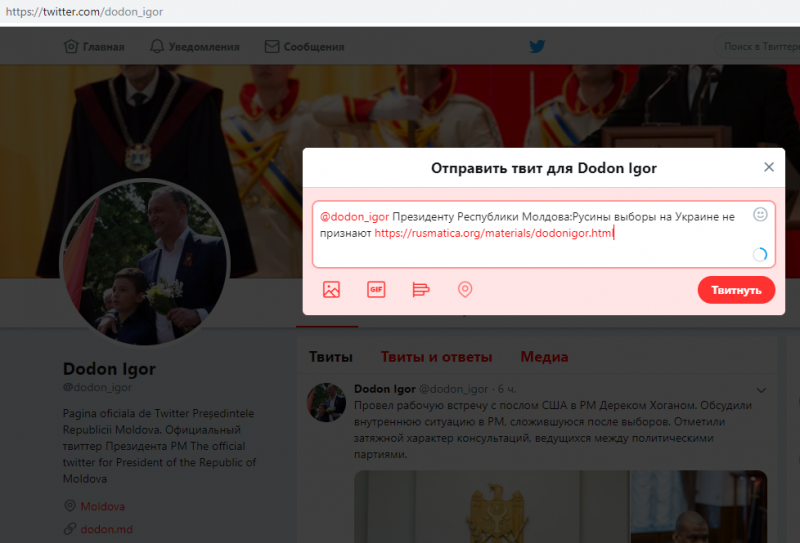Screen dimensions: 800x543
Task: Switch to the Твиты tab
Action: point(331,357)
